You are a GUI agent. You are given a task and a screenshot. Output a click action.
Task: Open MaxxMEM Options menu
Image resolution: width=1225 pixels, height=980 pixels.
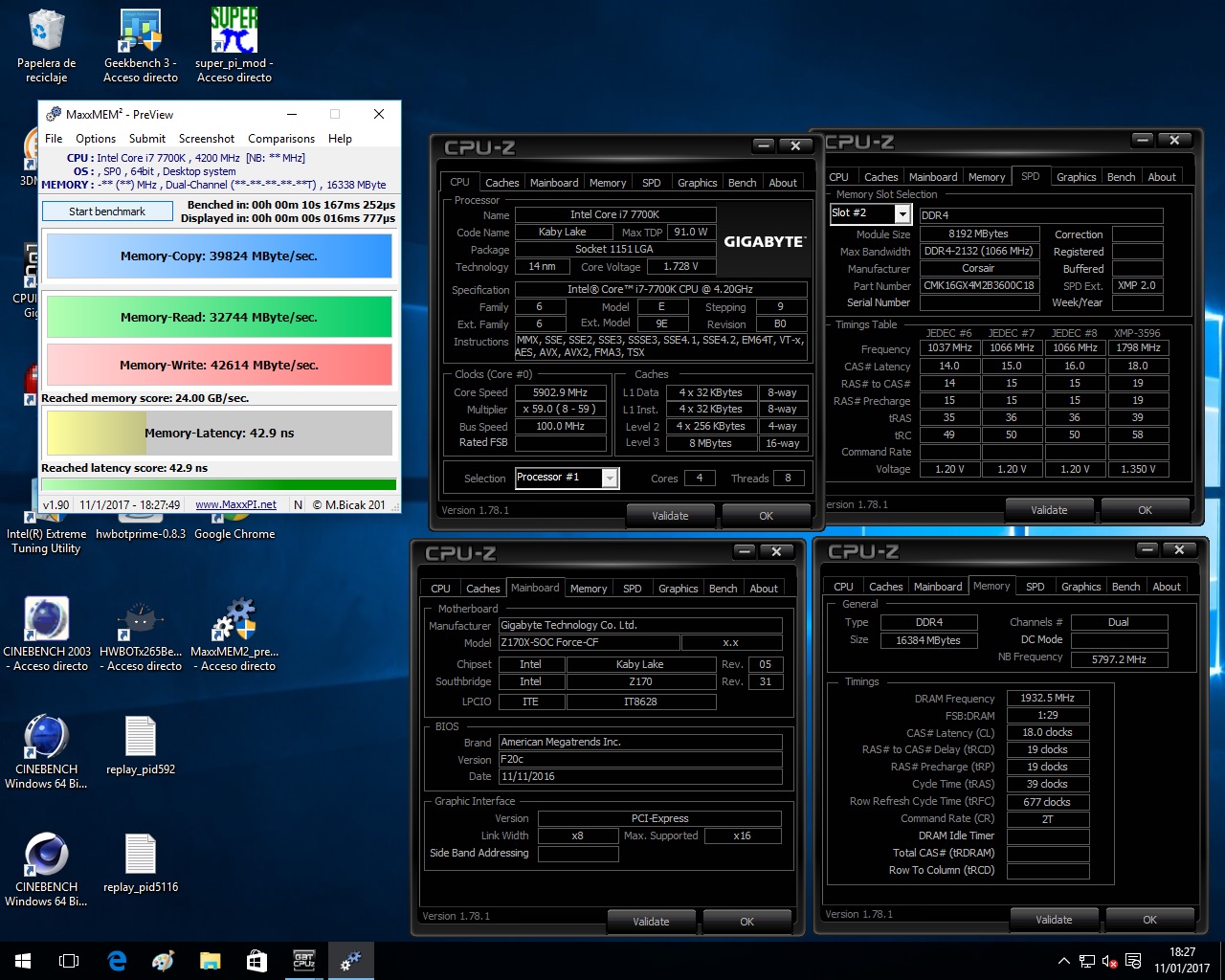click(96, 138)
